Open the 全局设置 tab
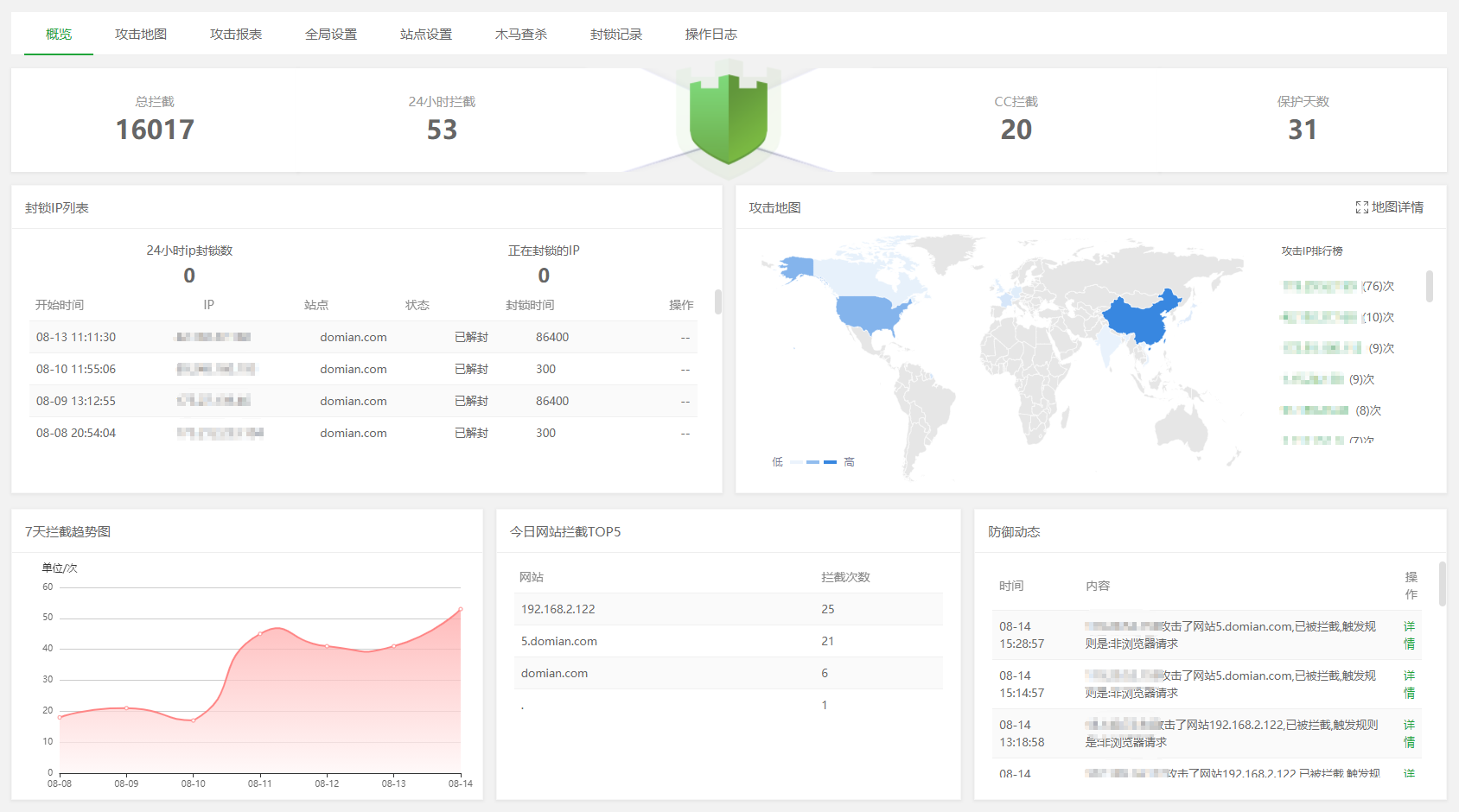 coord(331,35)
